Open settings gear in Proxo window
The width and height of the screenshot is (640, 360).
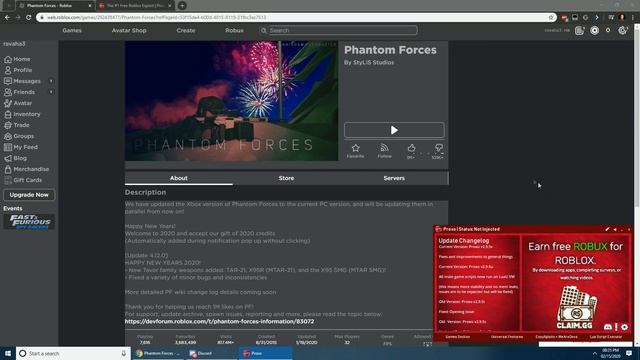click(624, 327)
